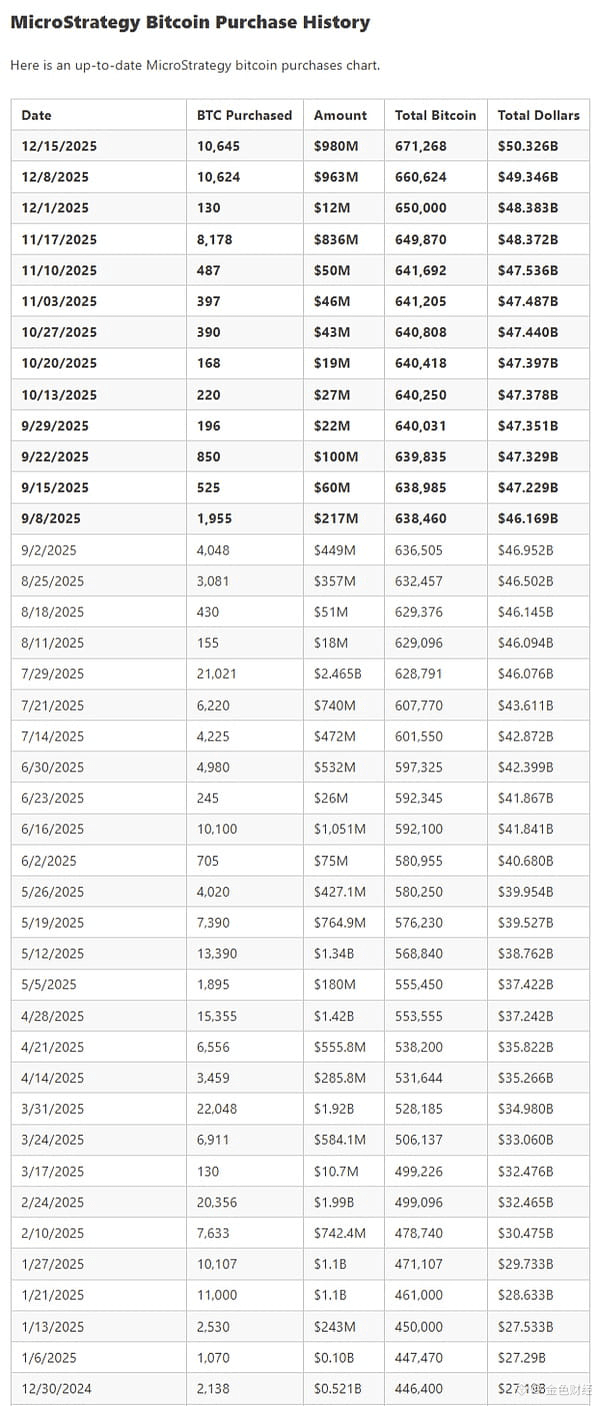Viewport: 600px width, 1406px height.
Task: Click the "MicroStrategy Bitcoin Purchase History" heading
Action: [190, 22]
